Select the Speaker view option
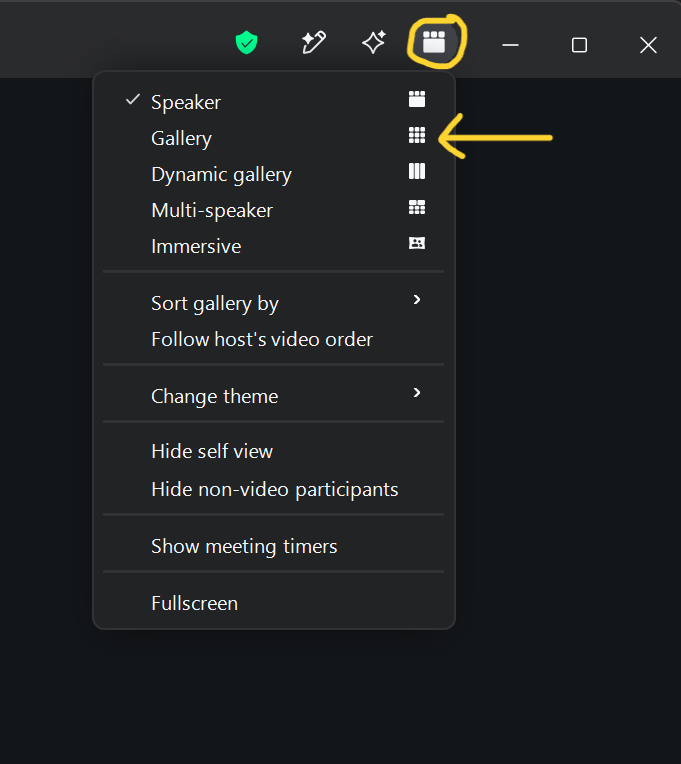The image size is (681, 764). coord(274,102)
